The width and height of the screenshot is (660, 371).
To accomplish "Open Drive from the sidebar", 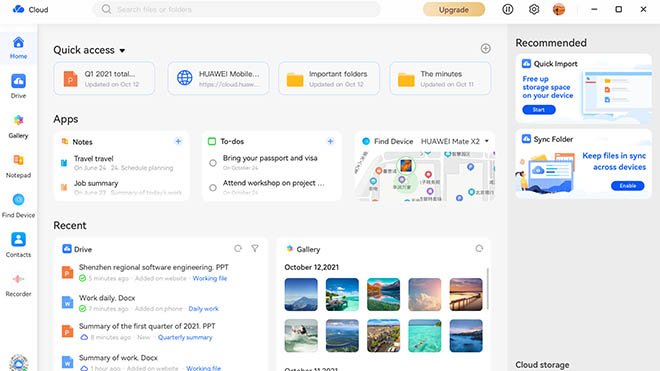I will click(19, 86).
